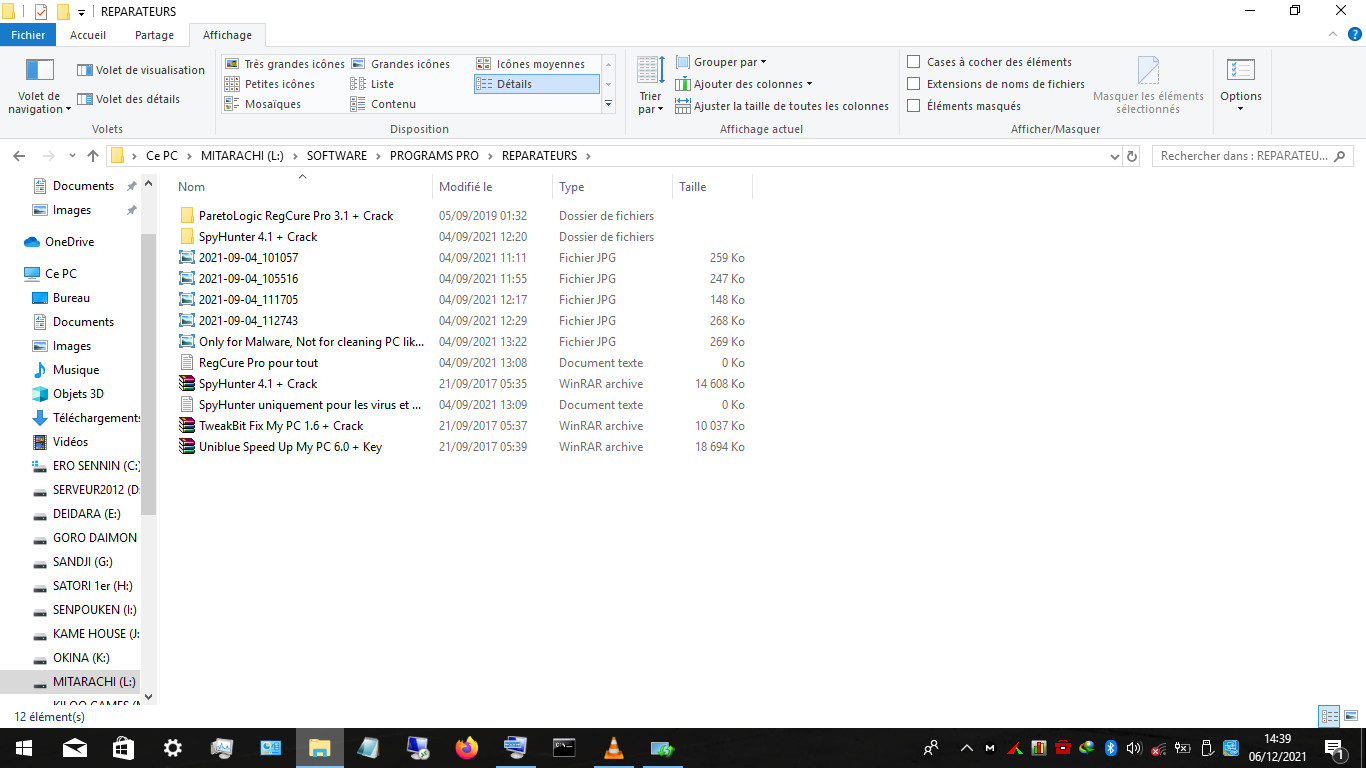
Task: Click MITARACHI (L:) in the address path
Action: point(242,156)
